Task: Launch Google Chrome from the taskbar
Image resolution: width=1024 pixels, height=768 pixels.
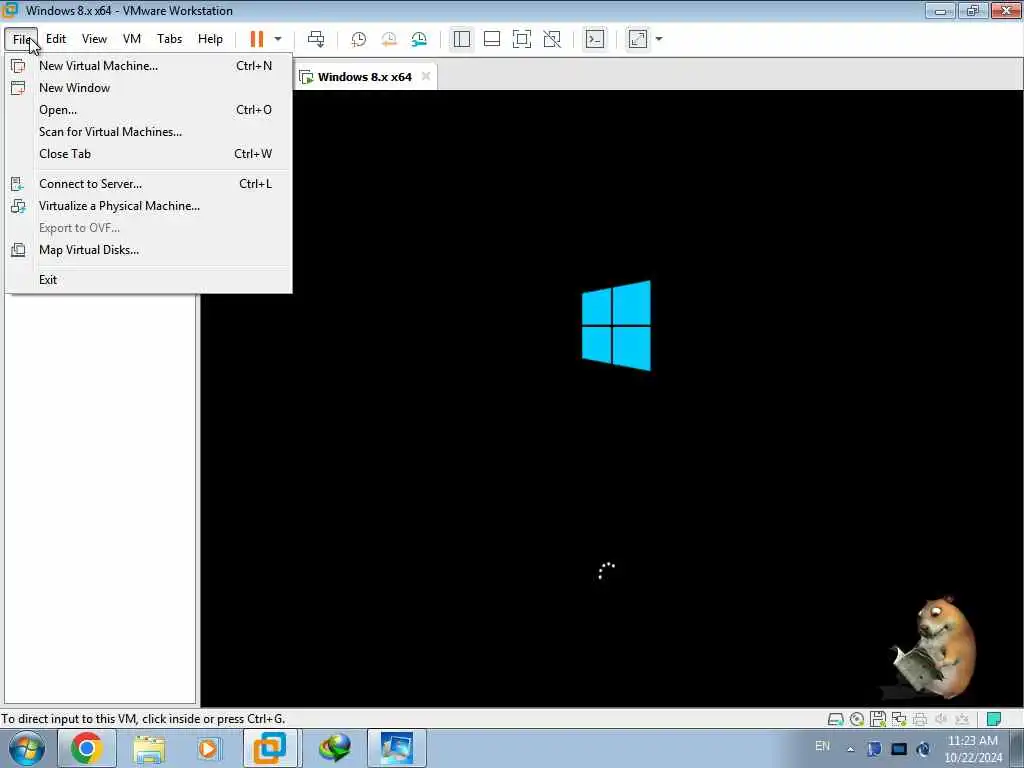Action: point(87,748)
